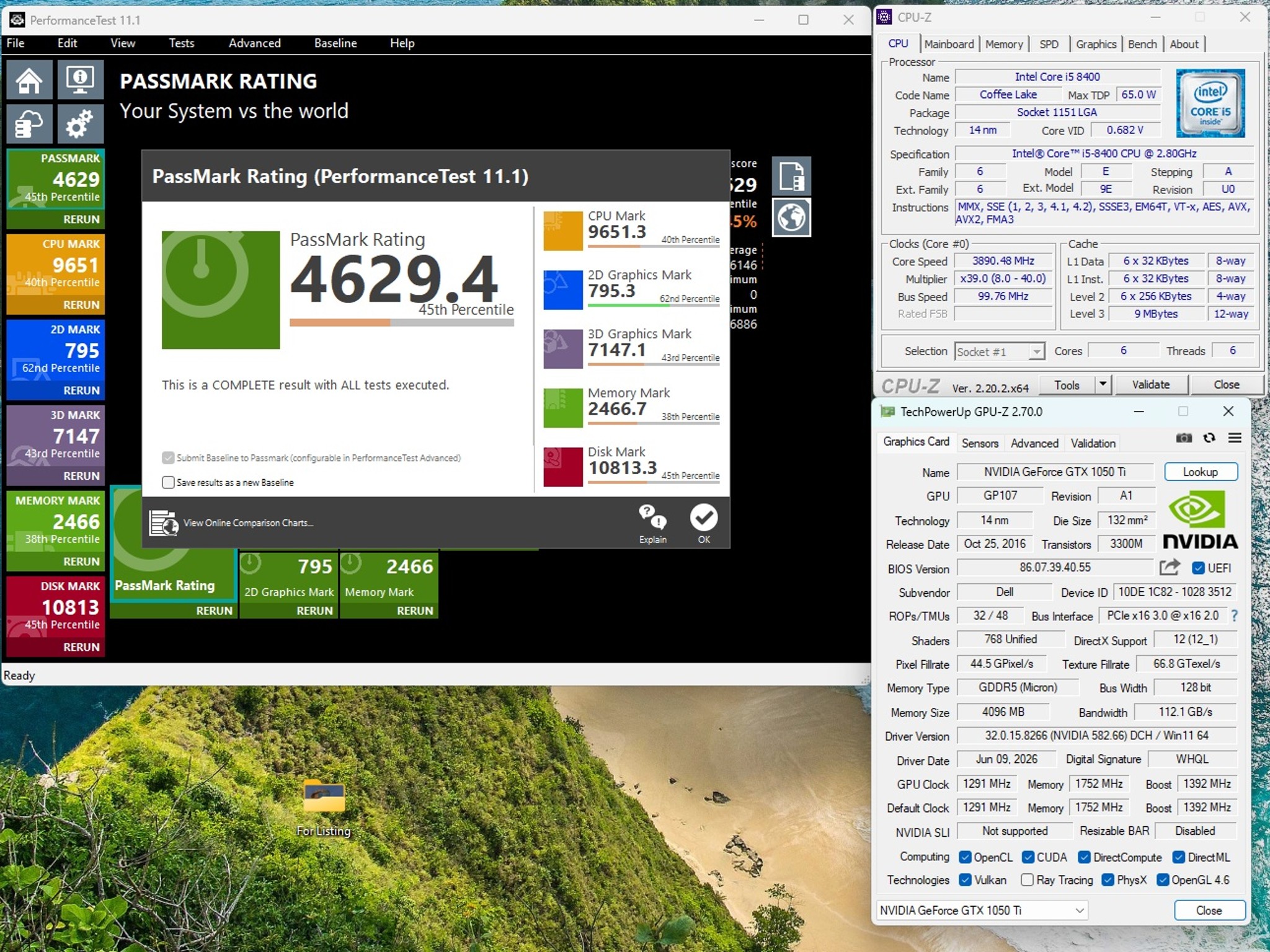The height and width of the screenshot is (952, 1270).
Task: Switch to the Mainboard tab in CPU-Z
Action: pyautogui.click(x=949, y=44)
